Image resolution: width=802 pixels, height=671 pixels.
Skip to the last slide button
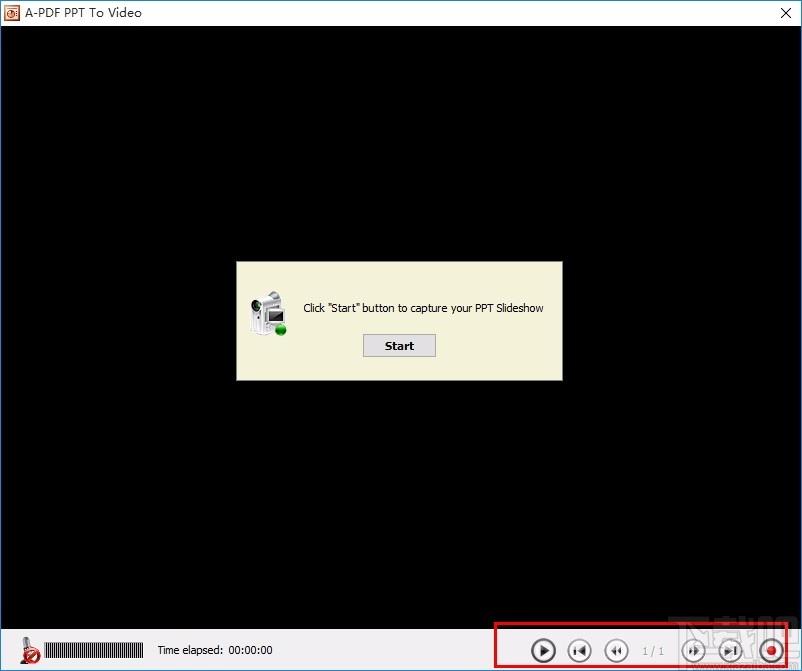click(x=730, y=651)
